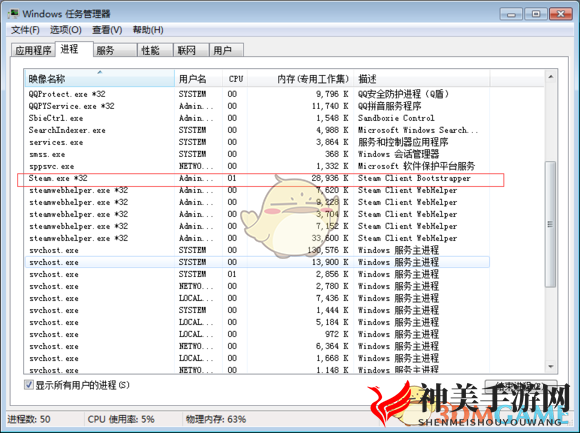Click the 物理内存: 63% status entry
580x433 pixels.
216,419
